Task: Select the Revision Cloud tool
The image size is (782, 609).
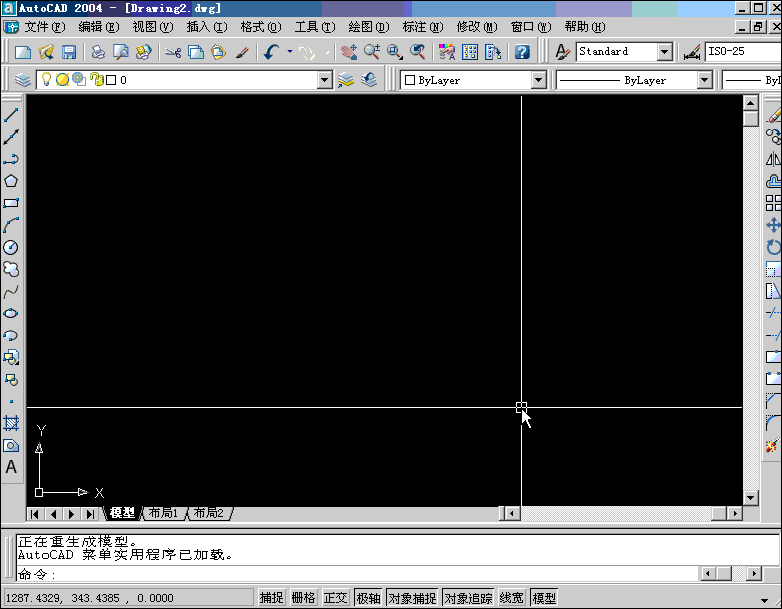Action: [11, 269]
